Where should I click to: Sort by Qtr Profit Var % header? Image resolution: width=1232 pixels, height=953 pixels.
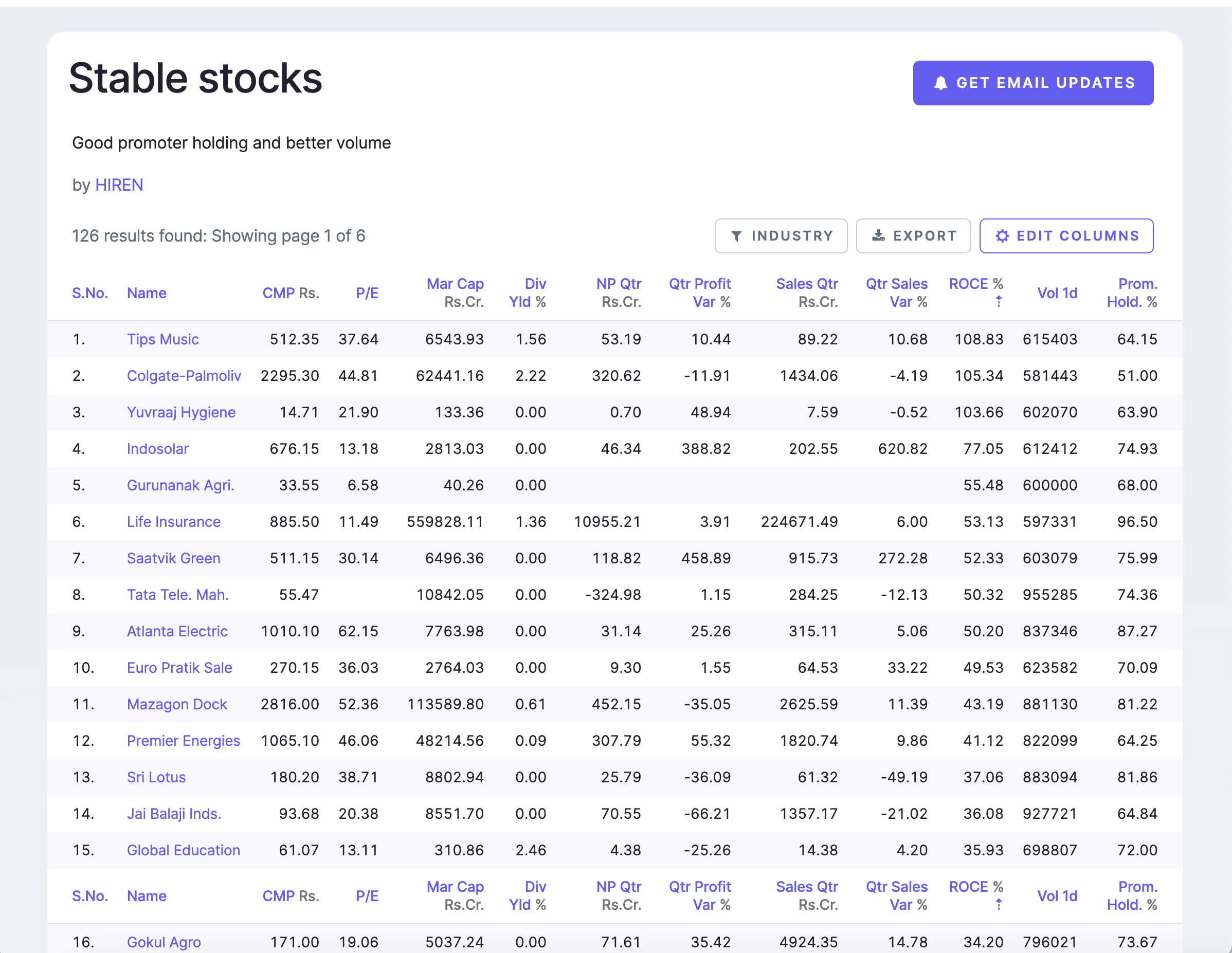[x=699, y=284]
